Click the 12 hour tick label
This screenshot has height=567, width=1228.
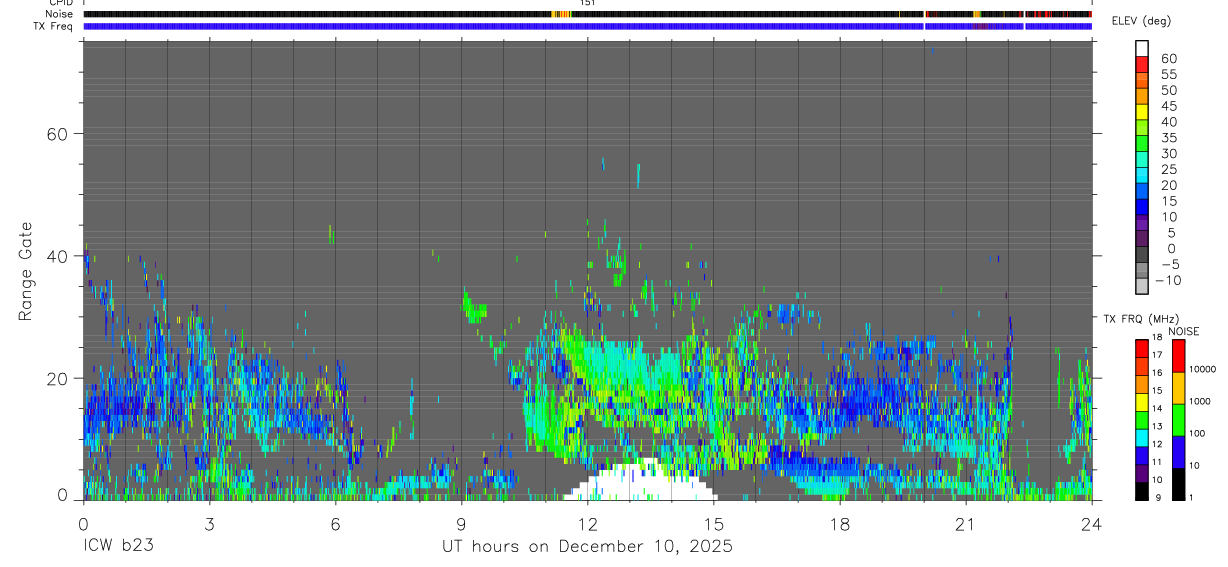[587, 524]
